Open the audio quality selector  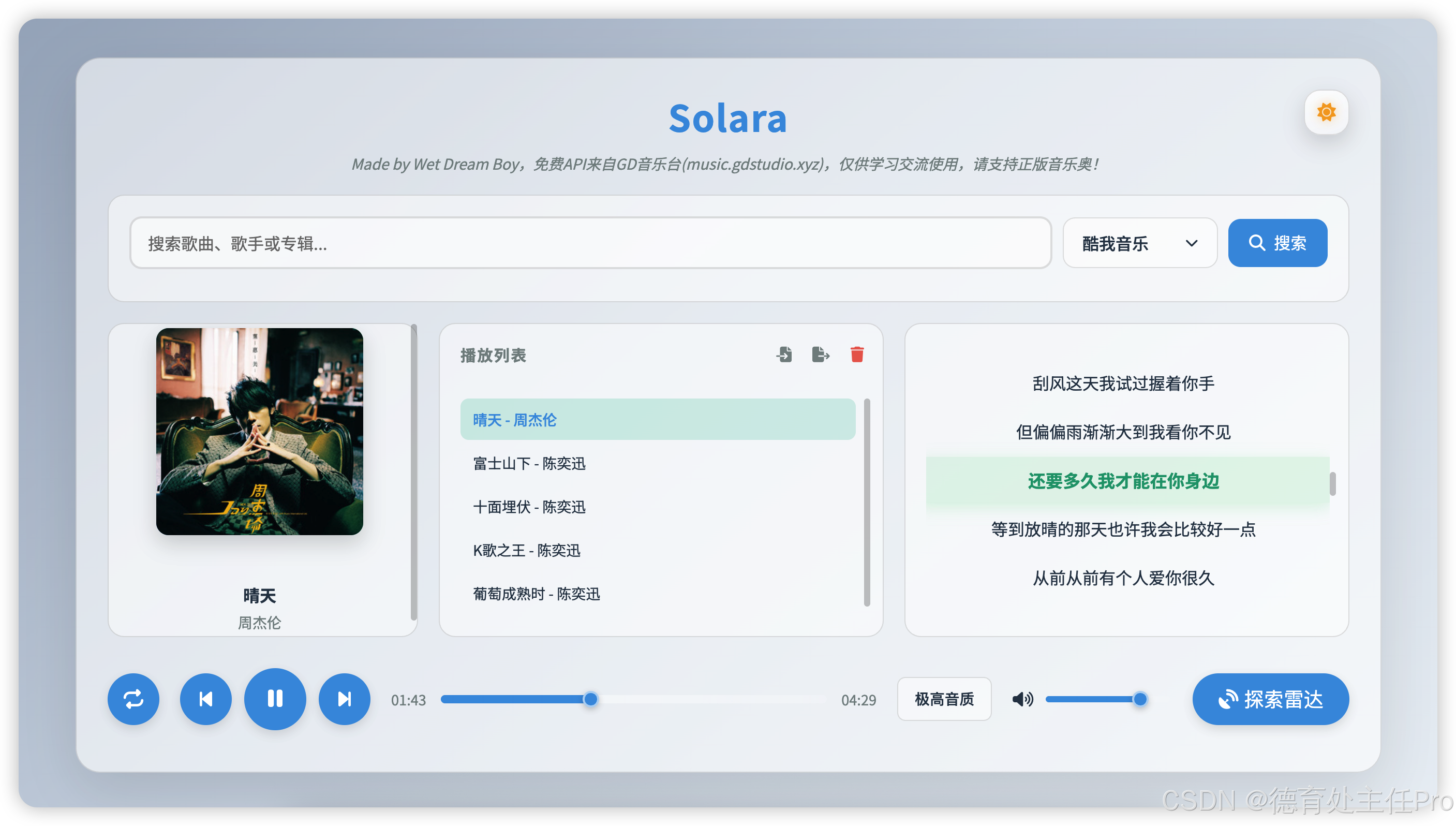tap(944, 699)
